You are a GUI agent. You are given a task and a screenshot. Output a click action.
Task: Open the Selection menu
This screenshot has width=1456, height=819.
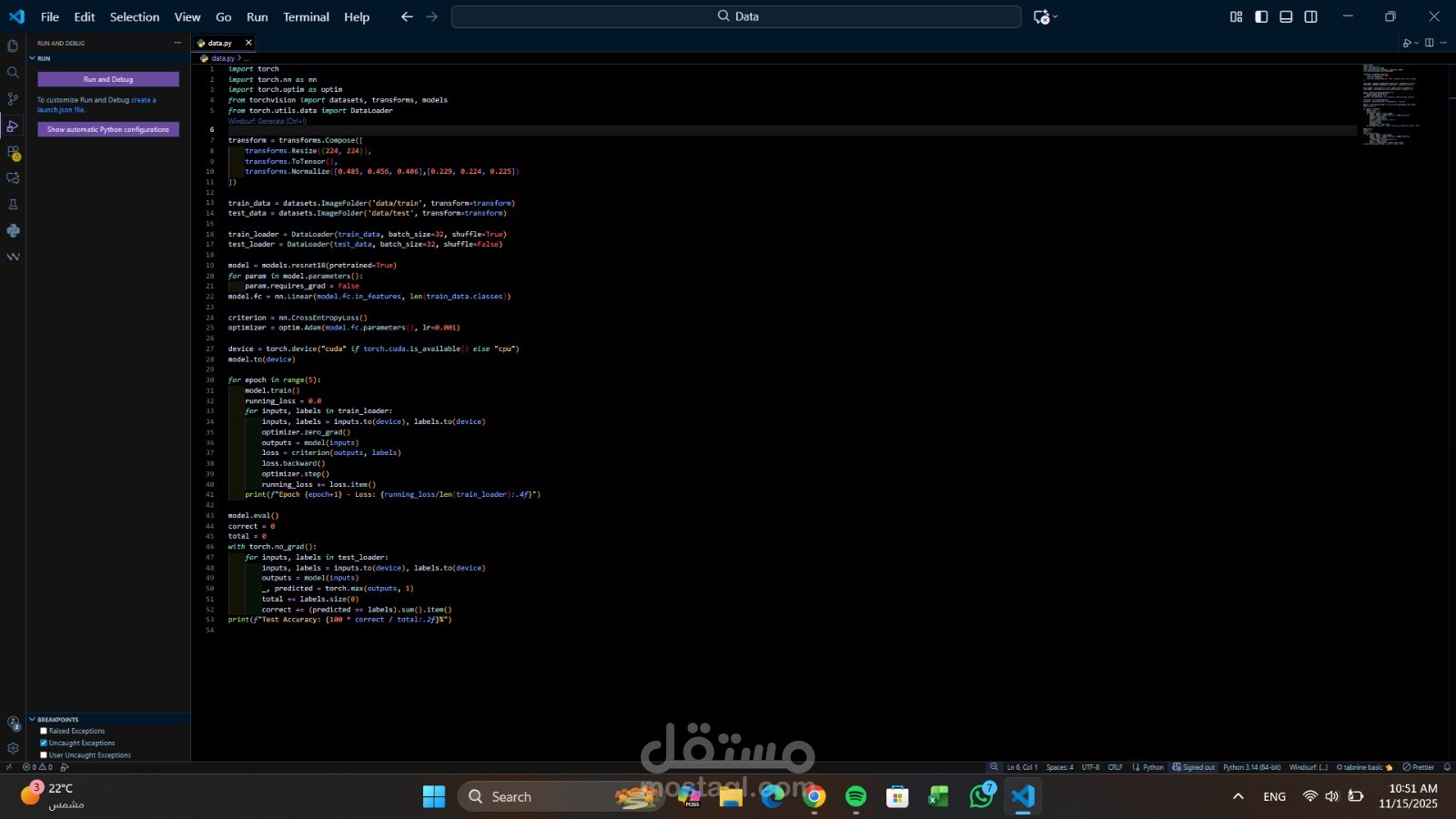[135, 16]
